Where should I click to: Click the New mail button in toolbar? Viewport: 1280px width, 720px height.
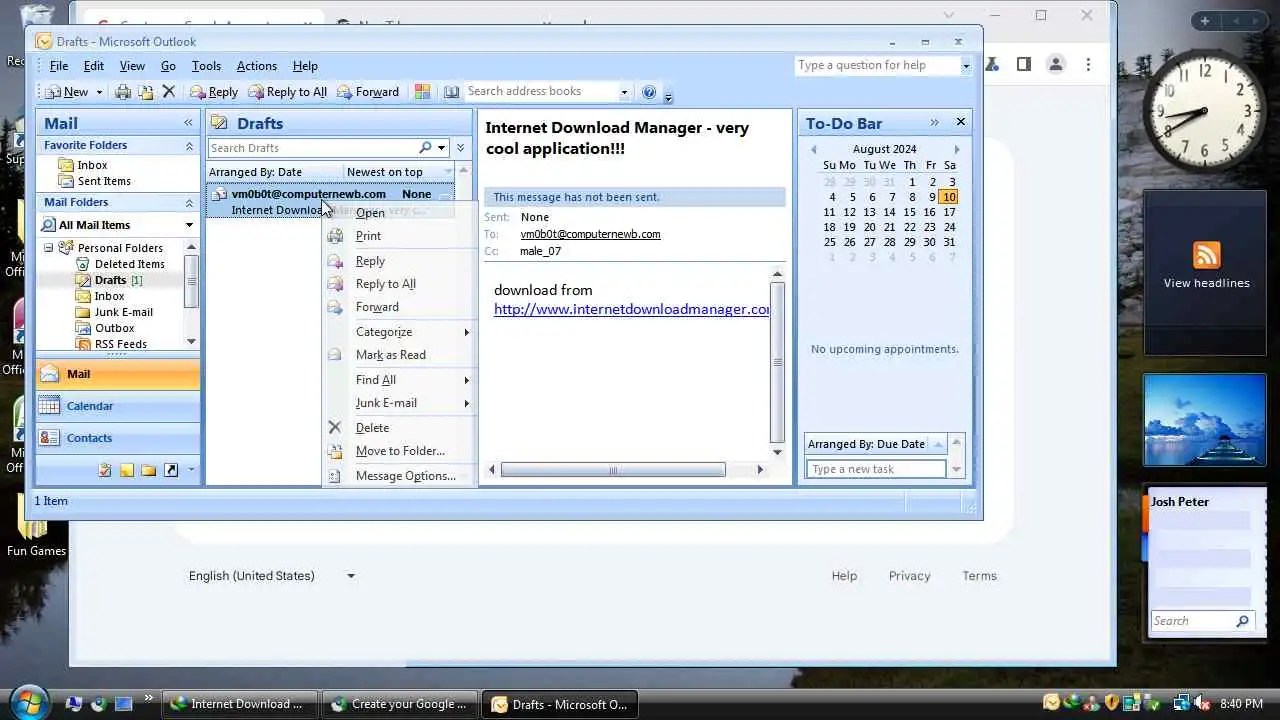[67, 92]
